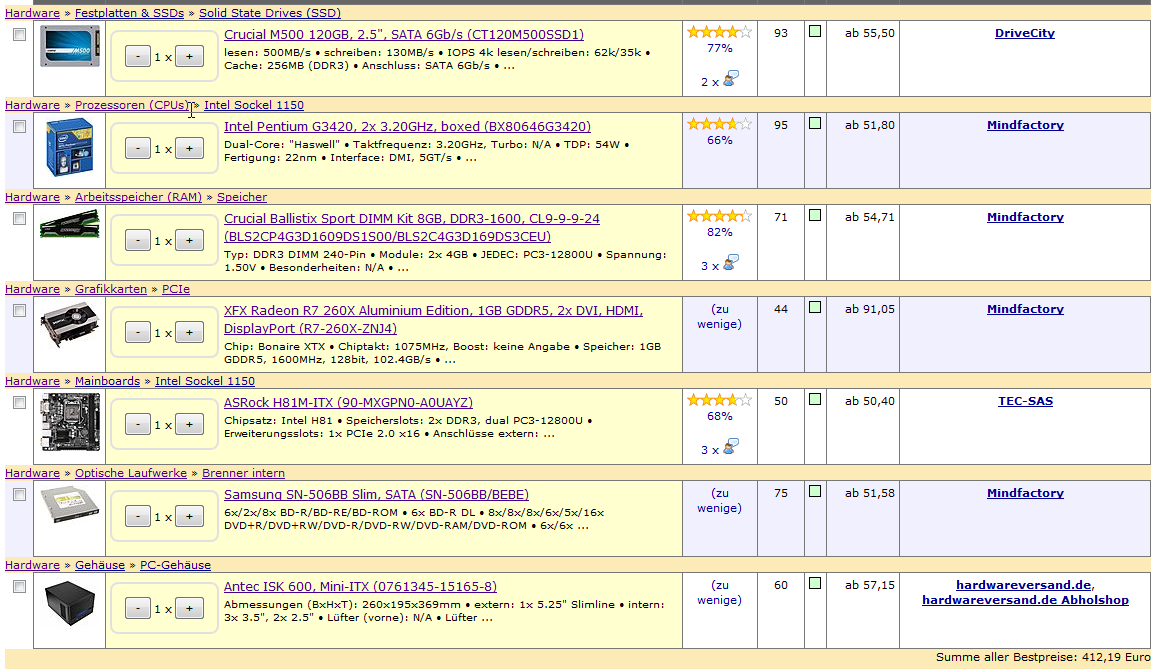
Task: Visit DriveCity shop link
Action: pyautogui.click(x=1025, y=33)
